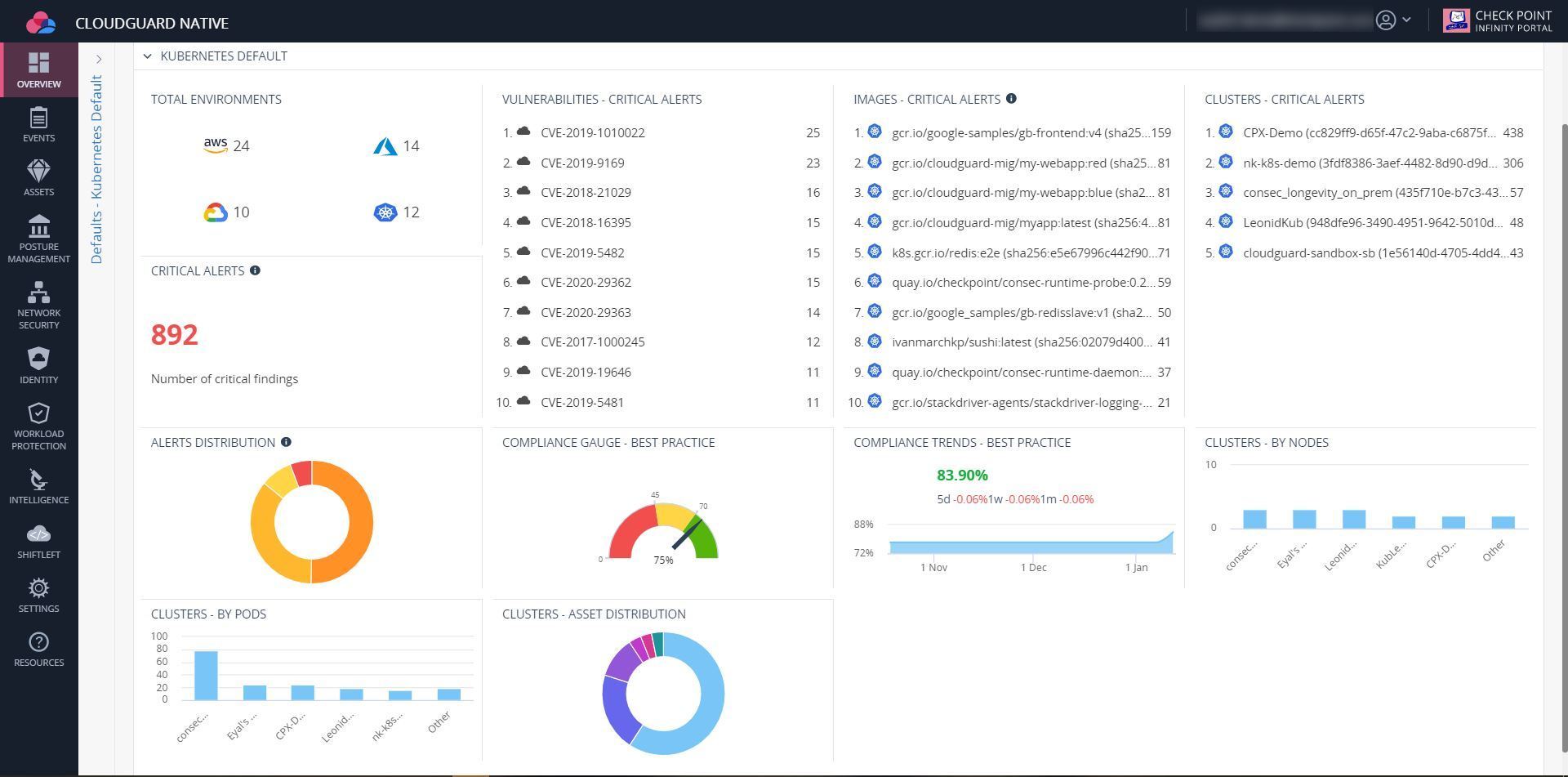The image size is (1568, 777).
Task: Click the Kubernetes environments icon
Action: click(385, 212)
